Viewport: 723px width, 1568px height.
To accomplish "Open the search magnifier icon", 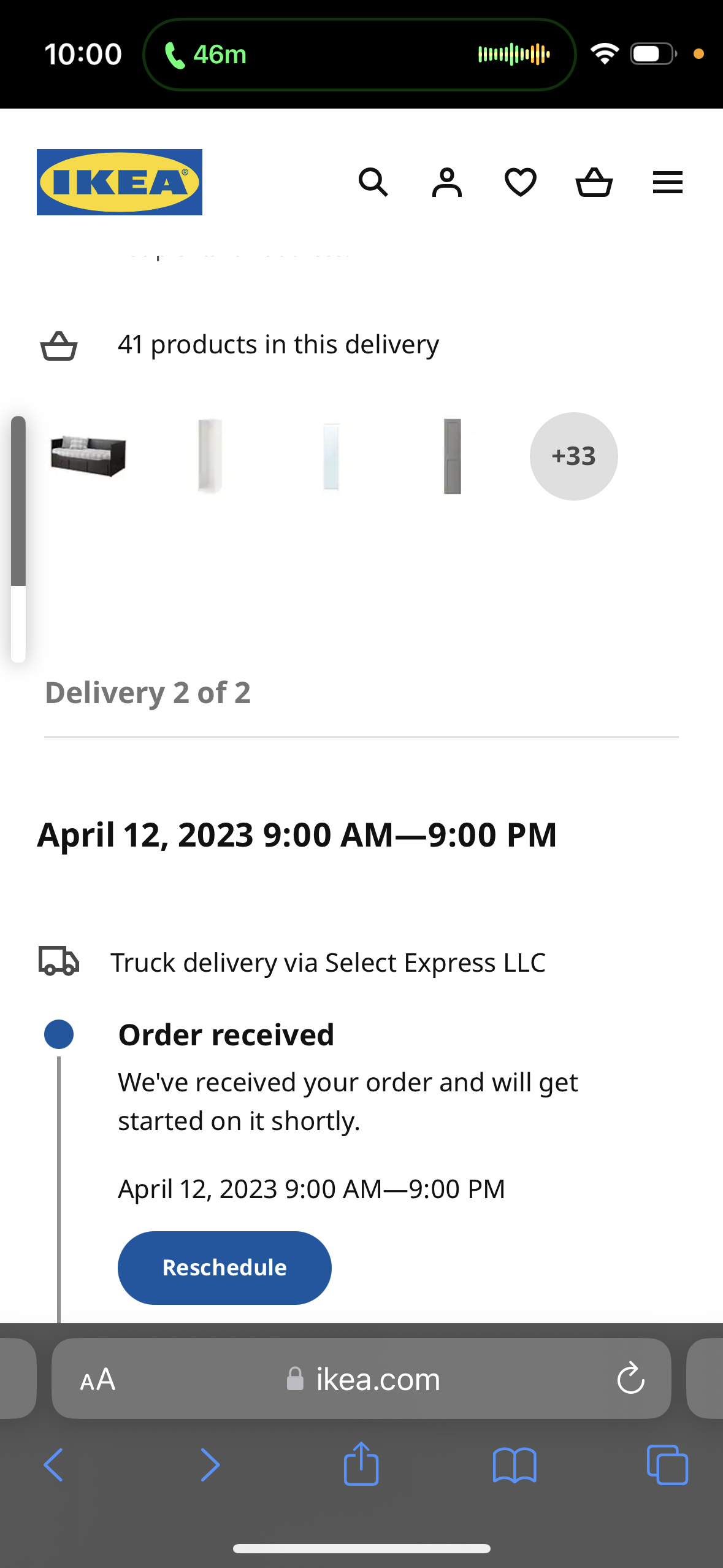I will pyautogui.click(x=373, y=182).
